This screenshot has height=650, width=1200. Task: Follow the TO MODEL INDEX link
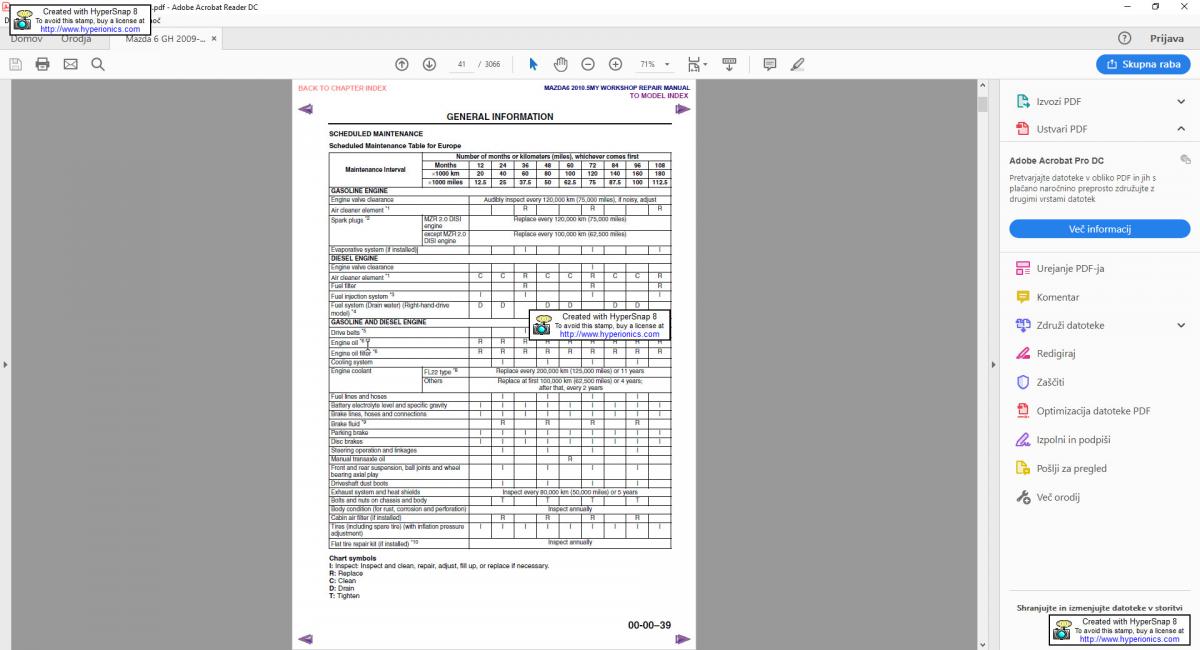point(659,96)
